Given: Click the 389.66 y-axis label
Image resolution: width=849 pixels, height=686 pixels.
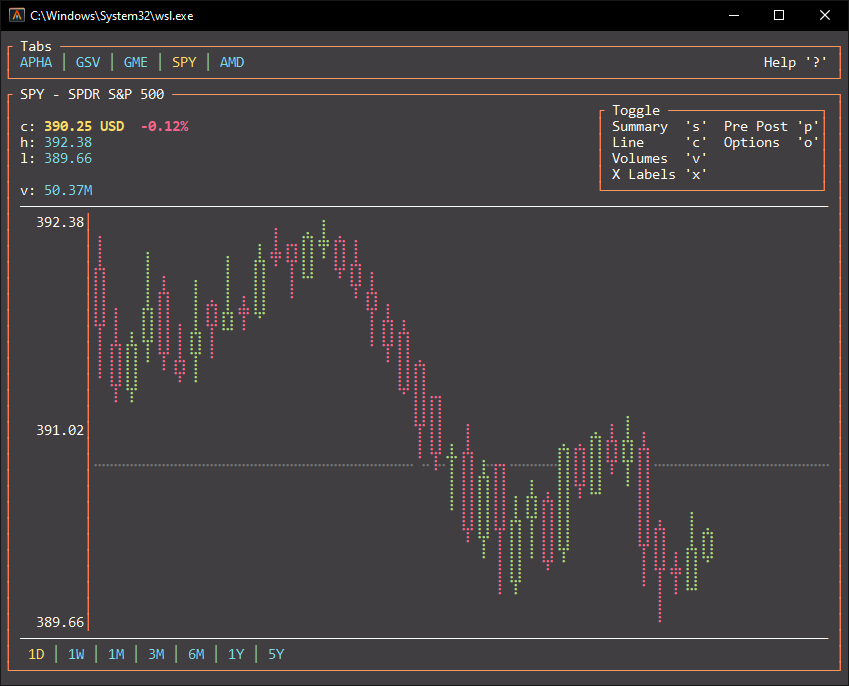Looking at the screenshot, I should click(60, 622).
